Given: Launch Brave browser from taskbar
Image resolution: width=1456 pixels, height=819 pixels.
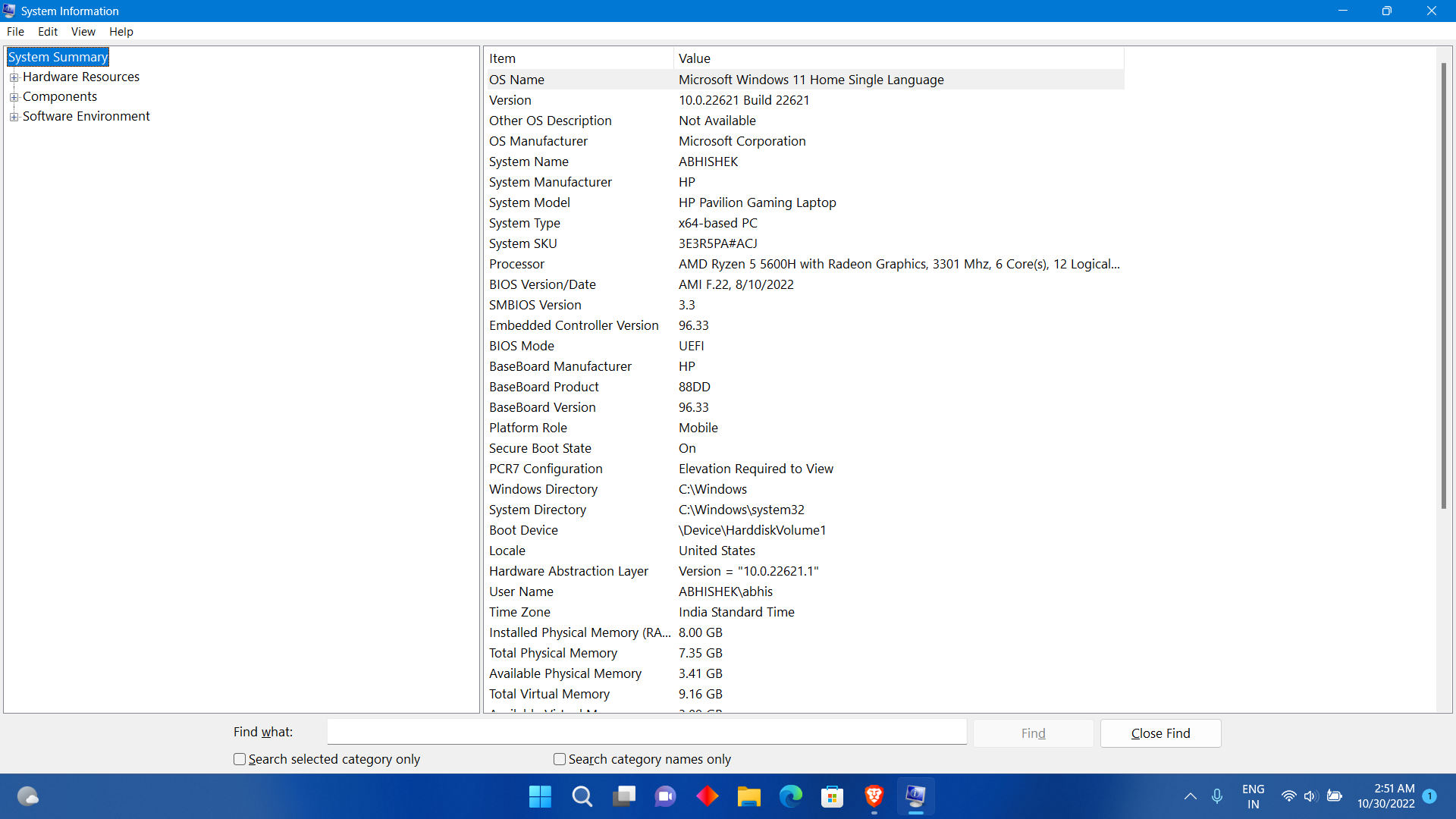Looking at the screenshot, I should click(874, 796).
